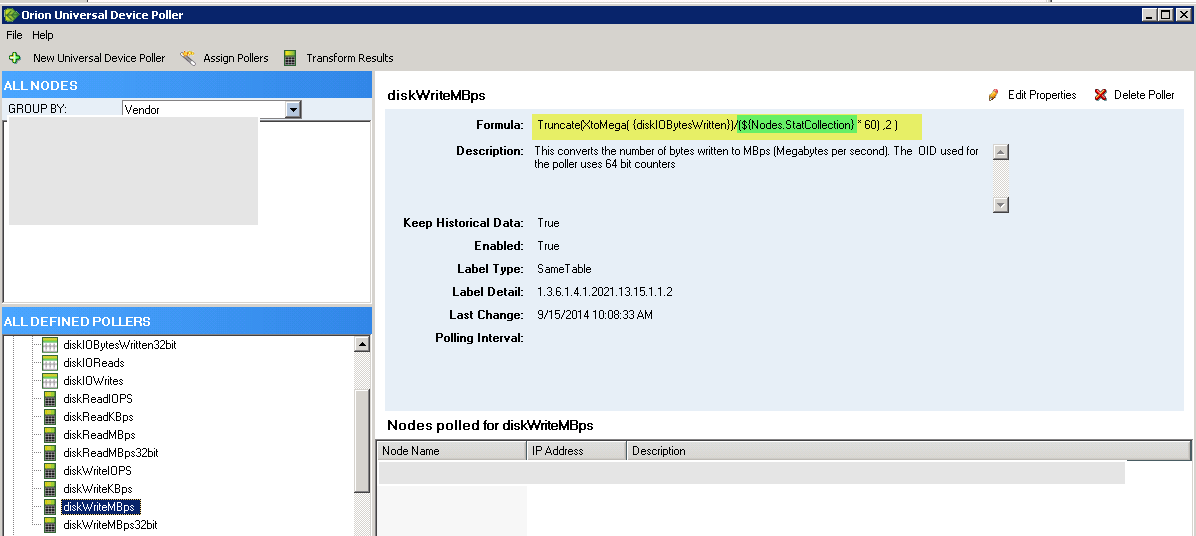This screenshot has width=1196, height=536.
Task: Click the Enabled True value
Action: pyautogui.click(x=548, y=246)
